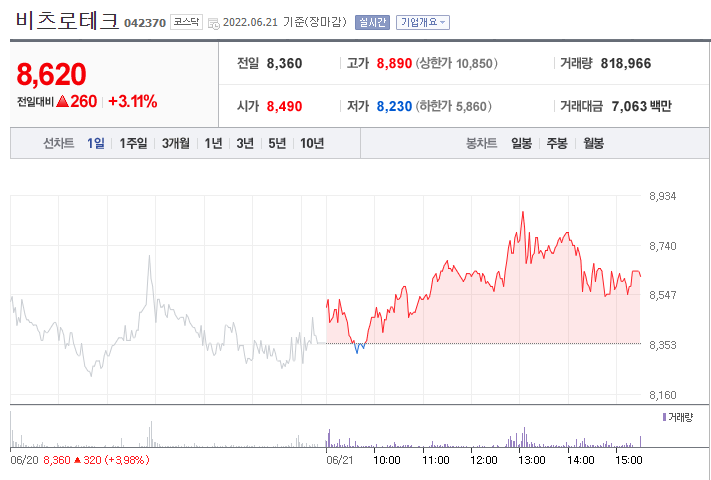
Task: Click the calendar icon beside the date 2022.06.21
Action: [214, 24]
